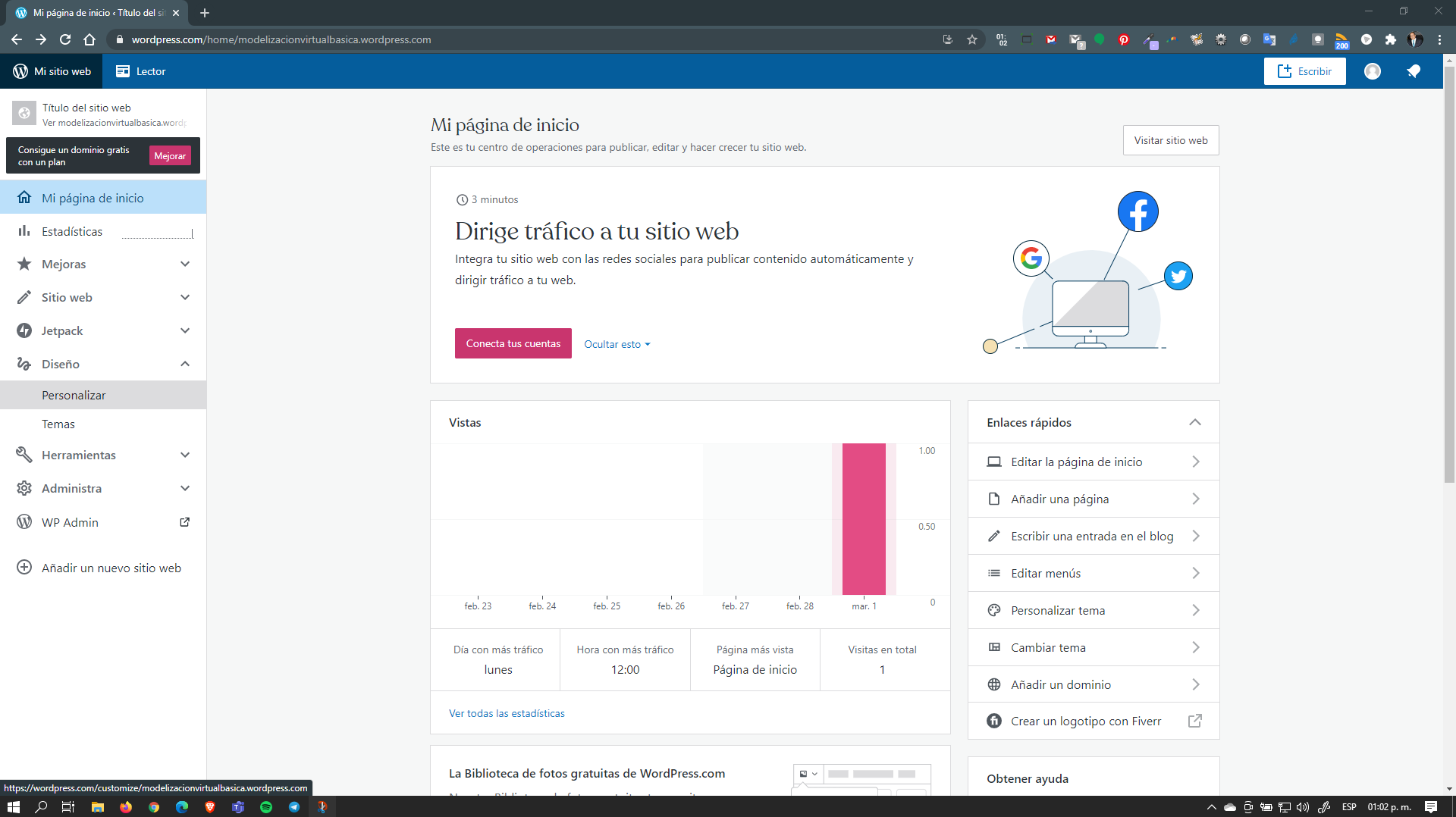Click the WordPress logo next to Mi sitio web
1456x817 pixels.
[20, 71]
